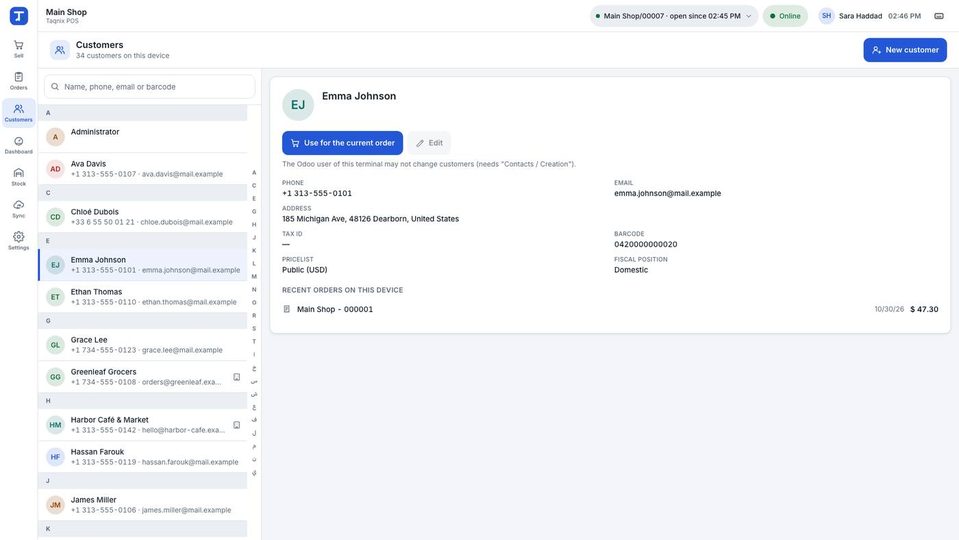Click the company icon on Harbor Café & Market row

[237, 424]
